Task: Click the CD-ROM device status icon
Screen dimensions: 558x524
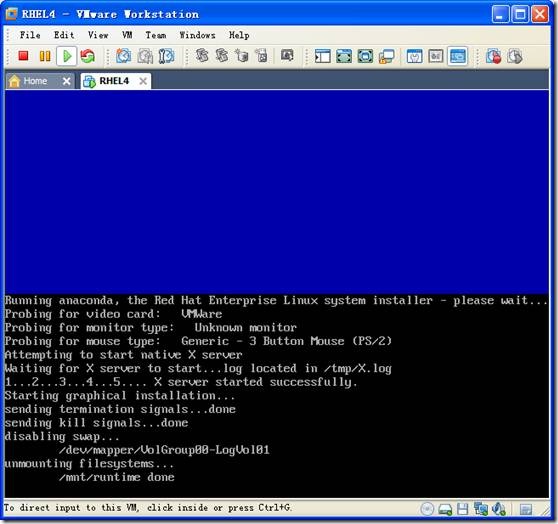Action: [x=427, y=509]
